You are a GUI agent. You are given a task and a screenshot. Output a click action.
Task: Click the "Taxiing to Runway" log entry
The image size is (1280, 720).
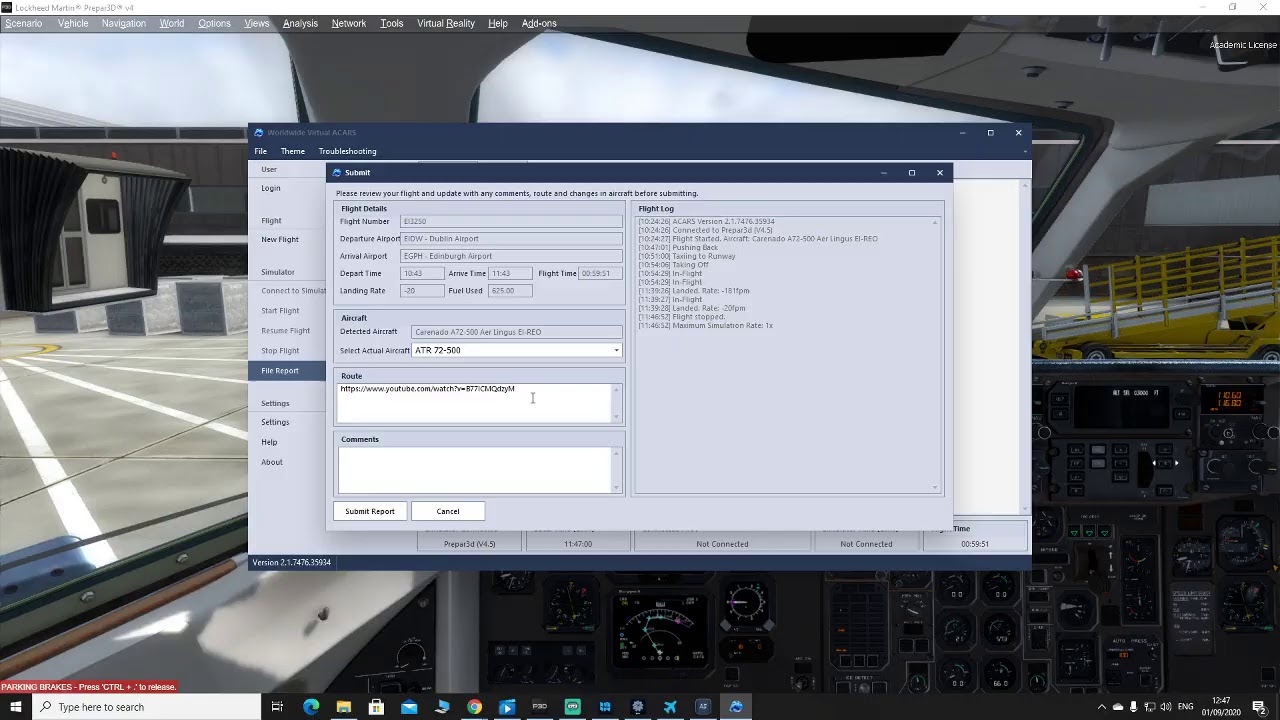tap(687, 257)
